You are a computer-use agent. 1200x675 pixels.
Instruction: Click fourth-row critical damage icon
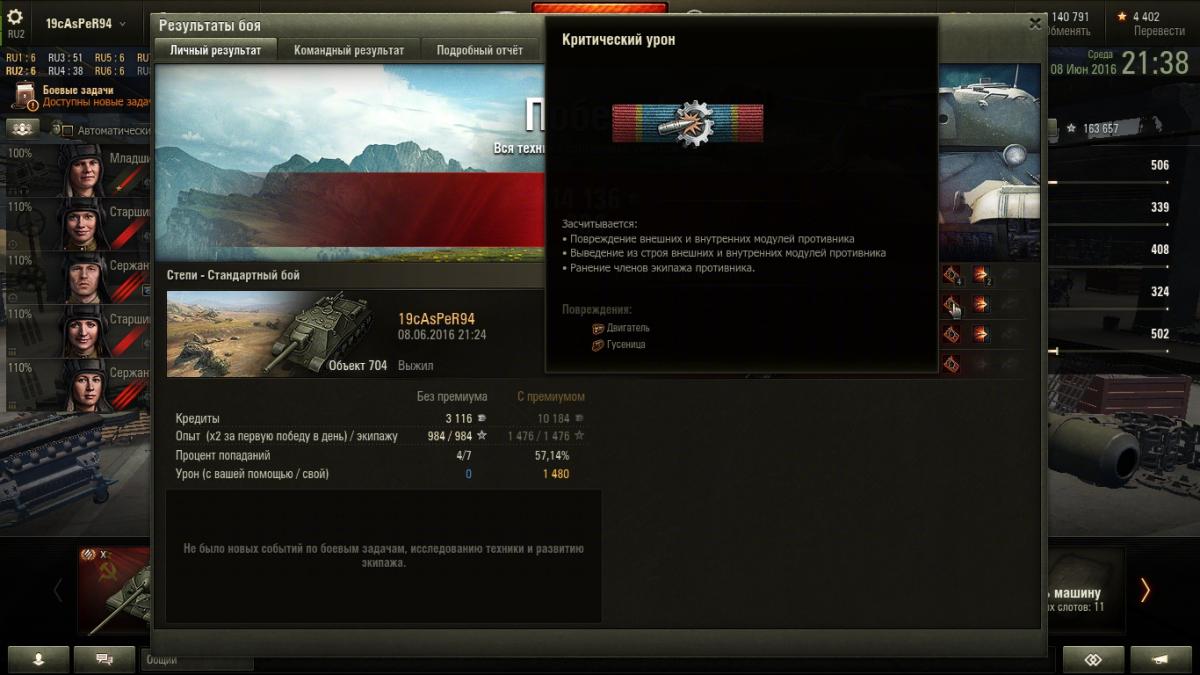pos(952,364)
